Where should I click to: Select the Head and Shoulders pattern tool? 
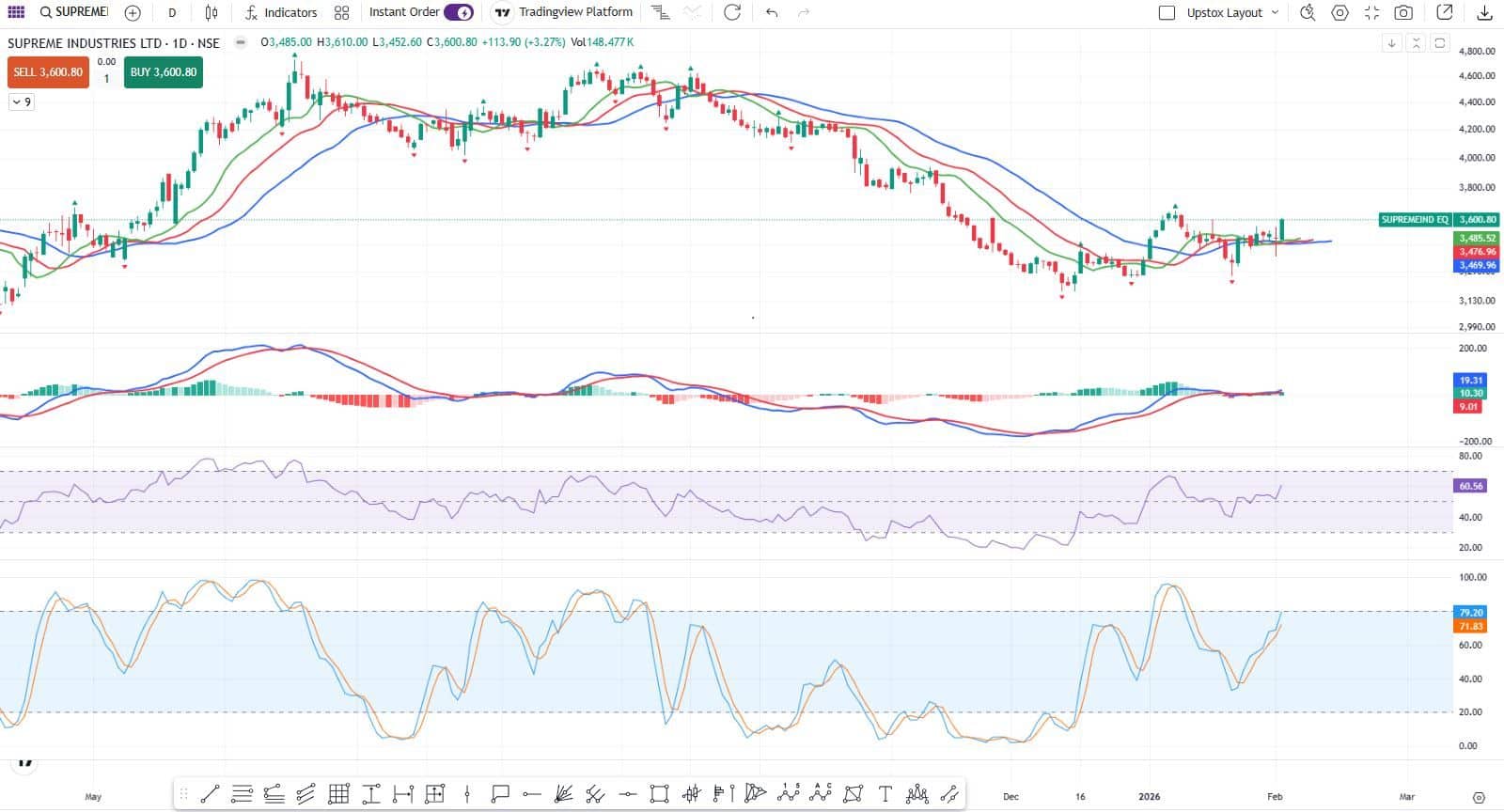(916, 794)
